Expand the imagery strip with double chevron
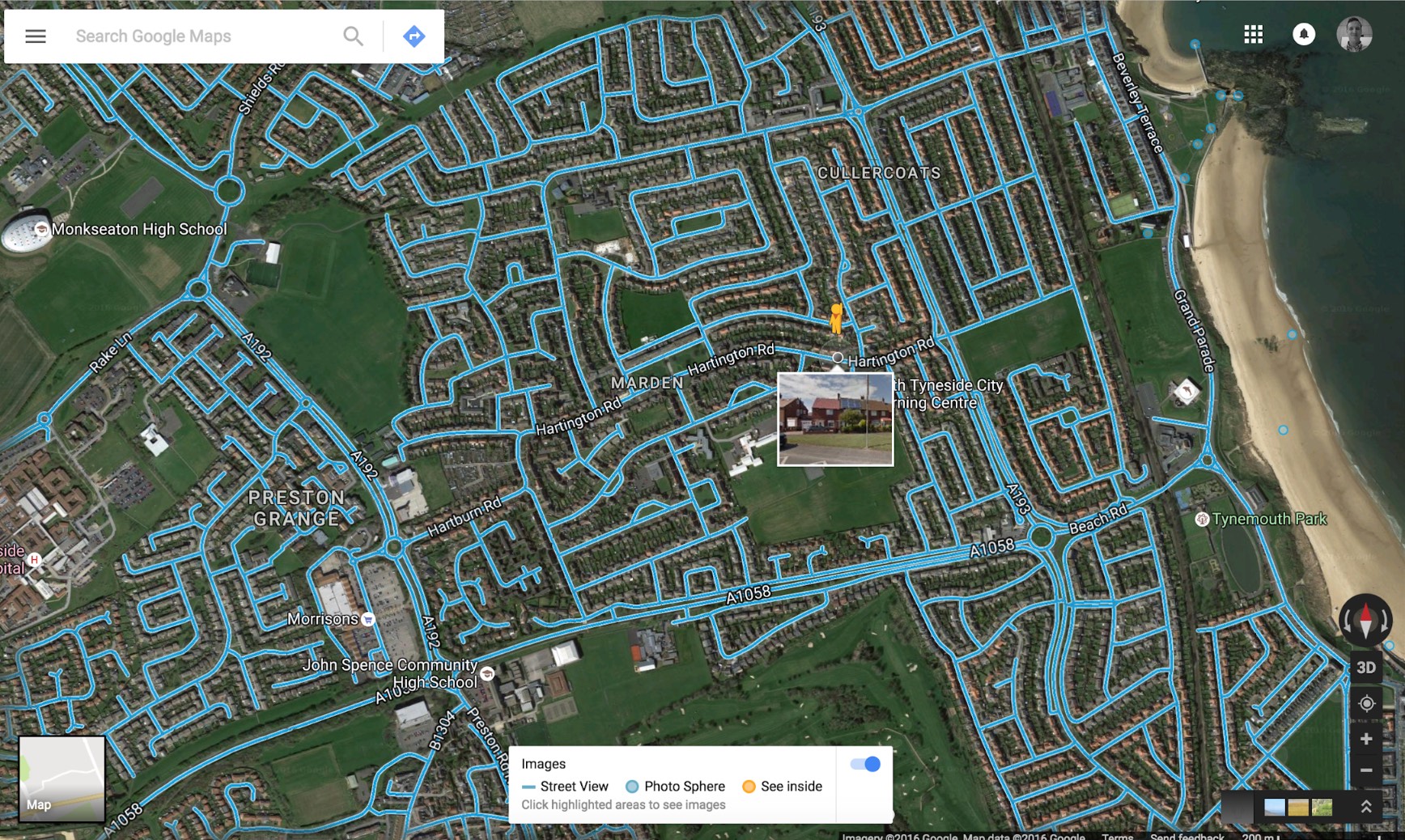 click(1365, 807)
